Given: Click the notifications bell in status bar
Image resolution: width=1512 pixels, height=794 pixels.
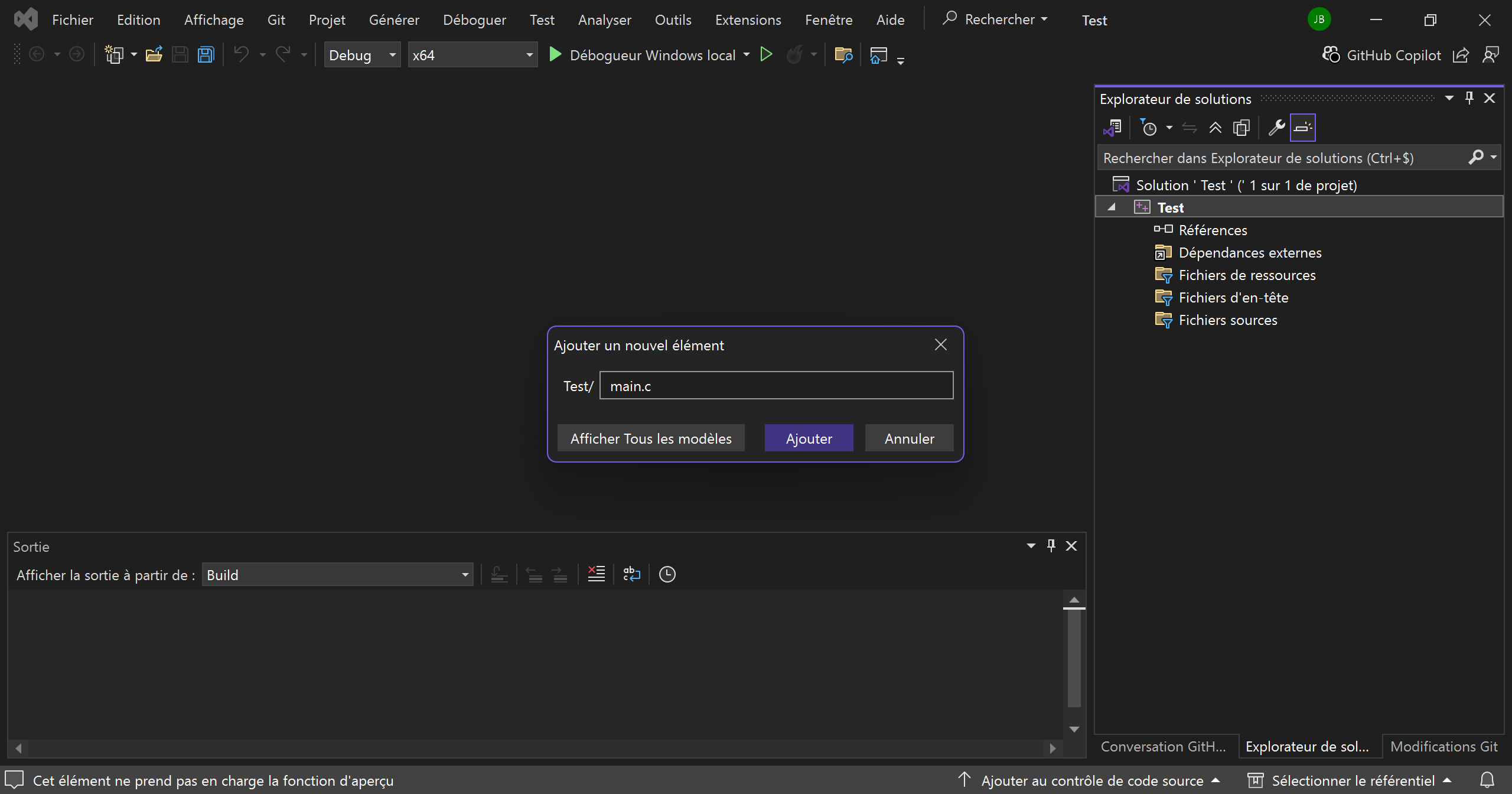Looking at the screenshot, I should [1487, 780].
